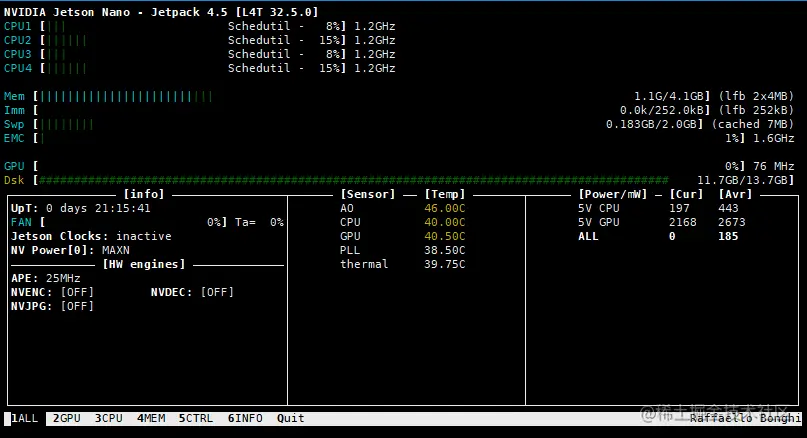Click the GPU label above Dsk

(x=14, y=166)
